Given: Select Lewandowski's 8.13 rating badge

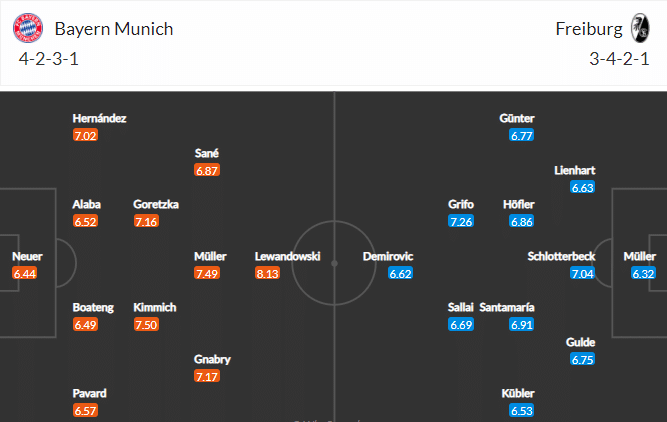Looking at the screenshot, I should 267,273.
